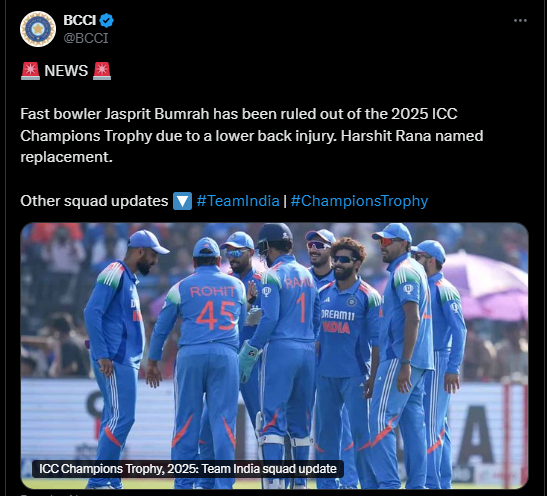Open the @BCCI handle link

(x=86, y=38)
